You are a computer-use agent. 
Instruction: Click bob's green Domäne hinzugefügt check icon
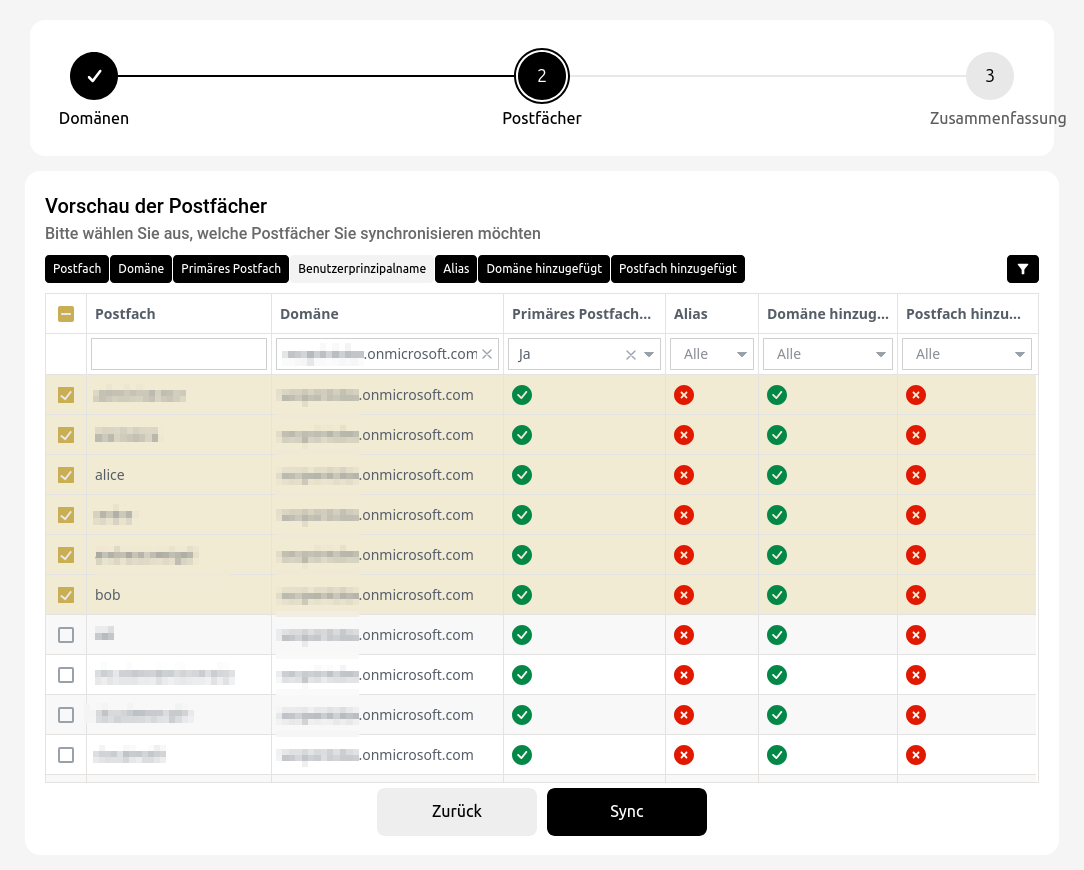click(x=777, y=595)
